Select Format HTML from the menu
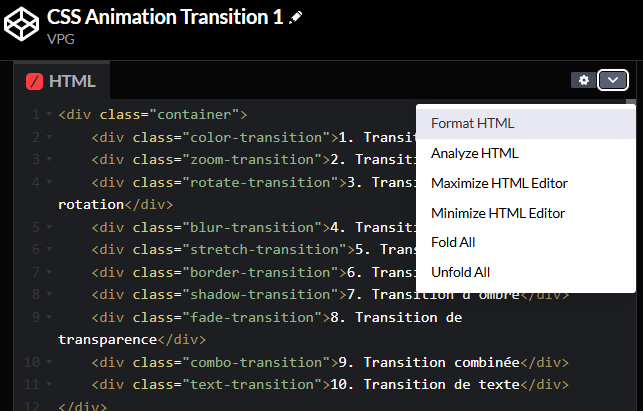 472,124
